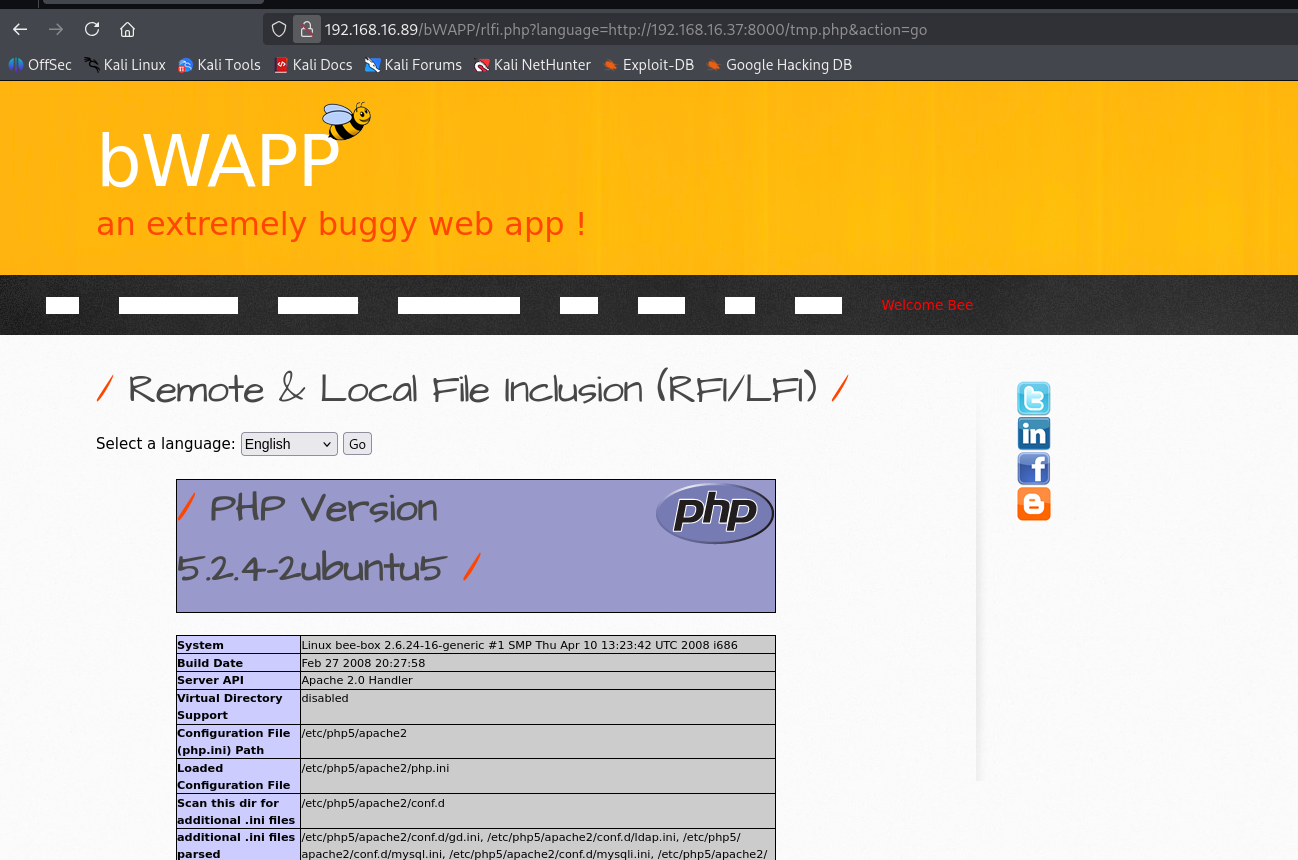Click the Blogger icon in sidebar

coord(1034,504)
